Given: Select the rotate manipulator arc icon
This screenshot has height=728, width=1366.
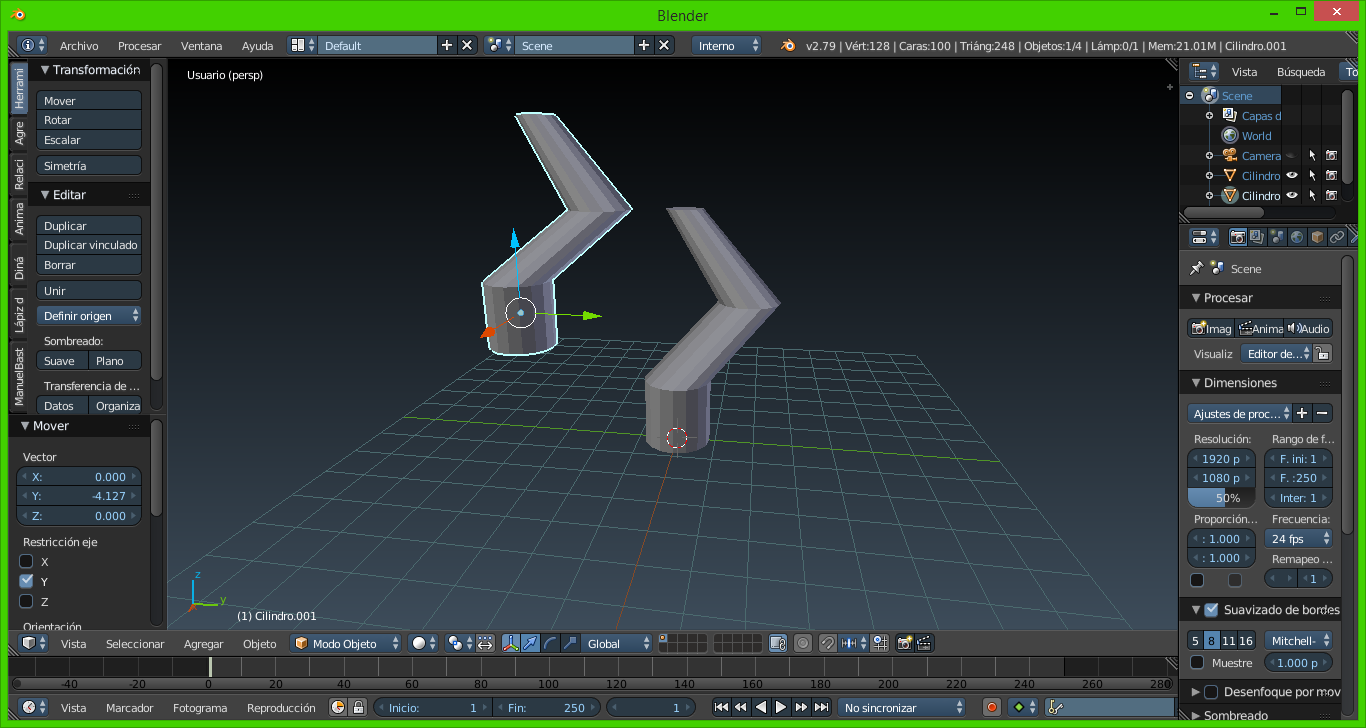Looking at the screenshot, I should (x=551, y=643).
